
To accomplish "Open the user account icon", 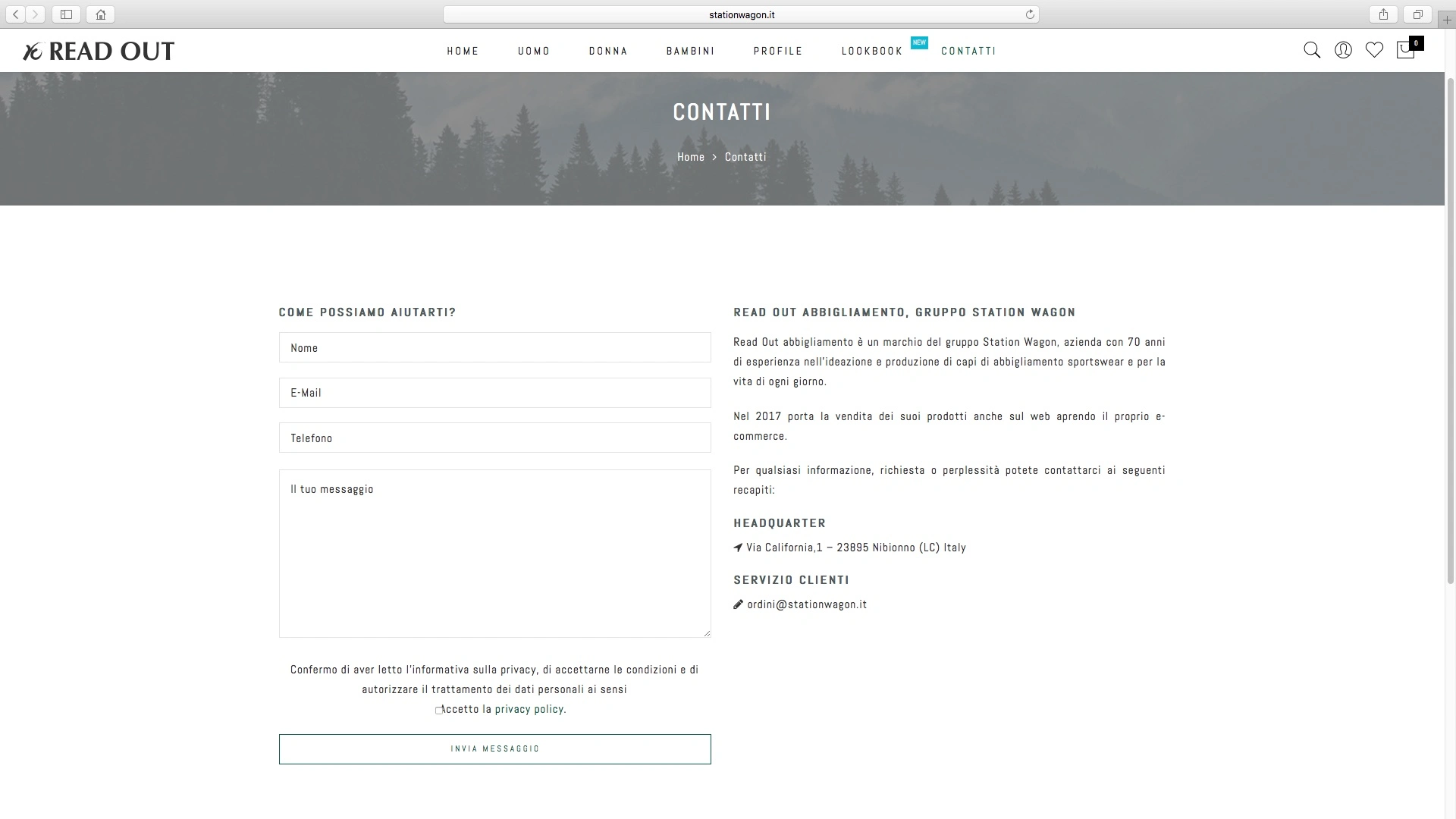I will 1343,50.
